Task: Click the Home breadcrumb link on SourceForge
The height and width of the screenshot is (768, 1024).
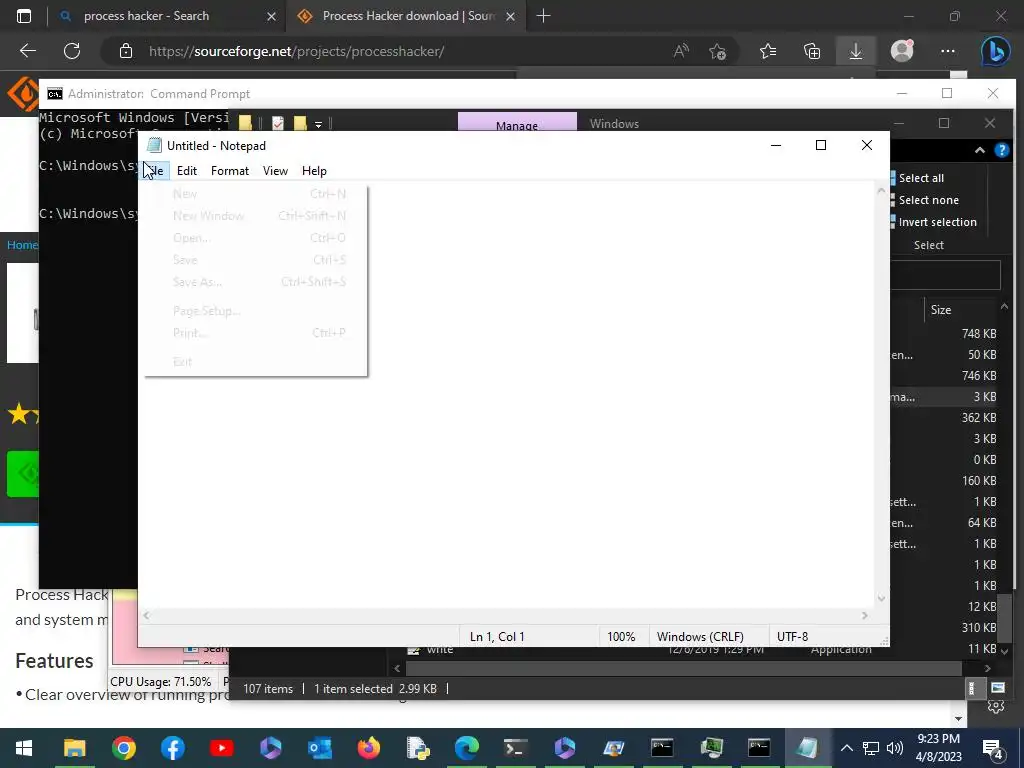Action: coord(22,245)
